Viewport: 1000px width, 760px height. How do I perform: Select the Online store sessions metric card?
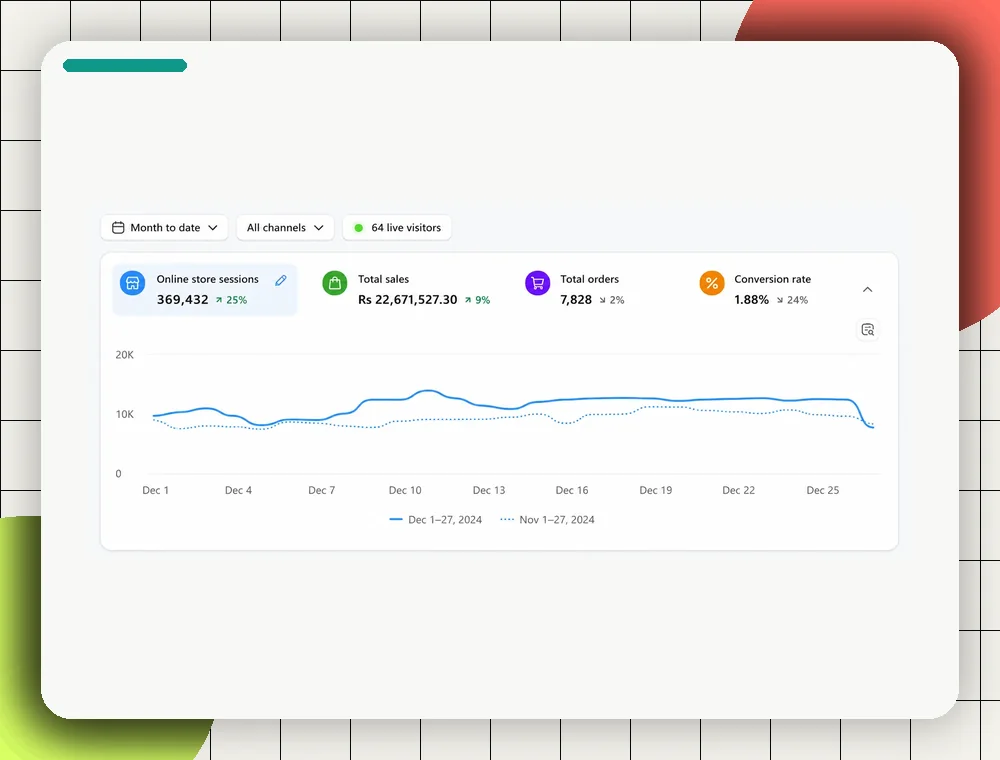[x=205, y=289]
